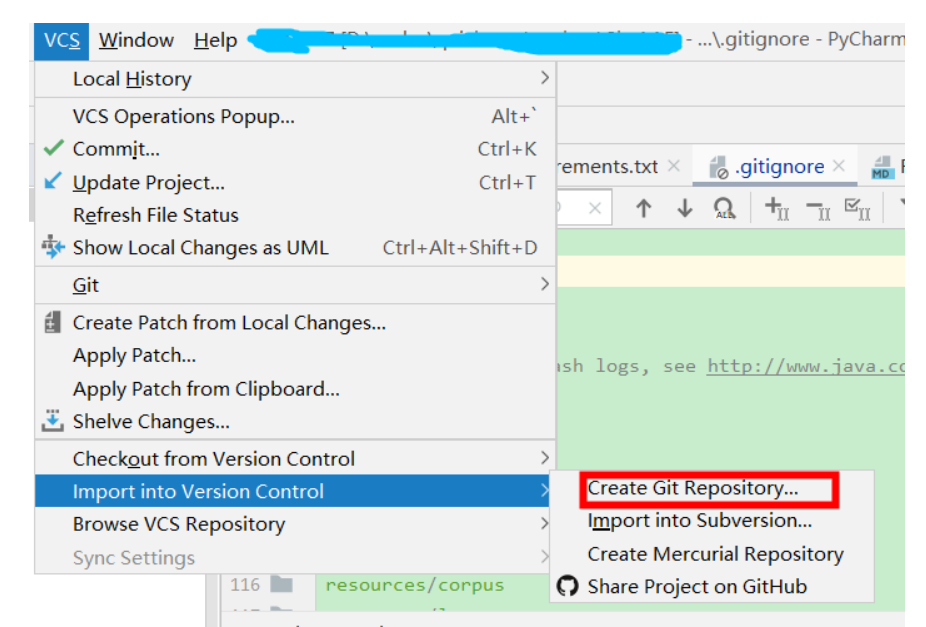Add selection for next occurrence icon
Image resolution: width=926 pixels, height=627 pixels.
point(777,208)
